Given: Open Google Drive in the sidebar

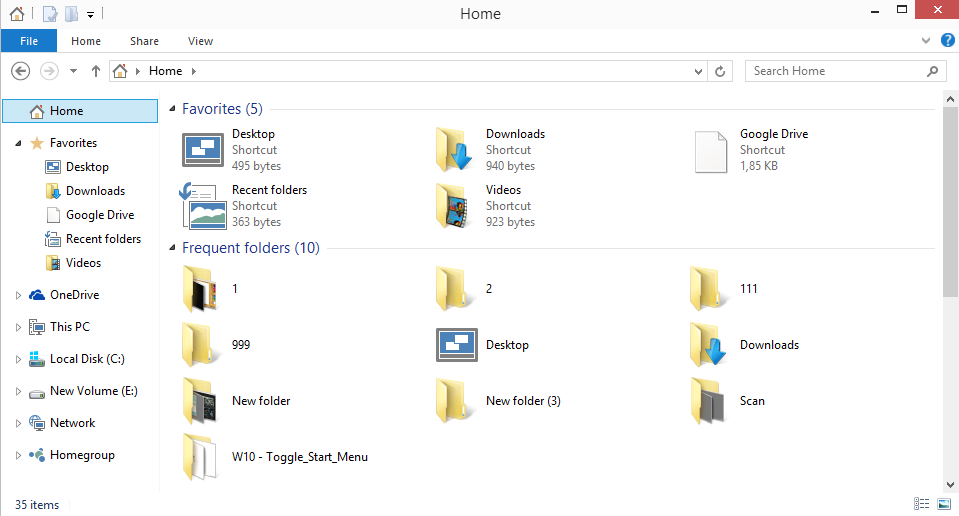Looking at the screenshot, I should click(x=100, y=215).
